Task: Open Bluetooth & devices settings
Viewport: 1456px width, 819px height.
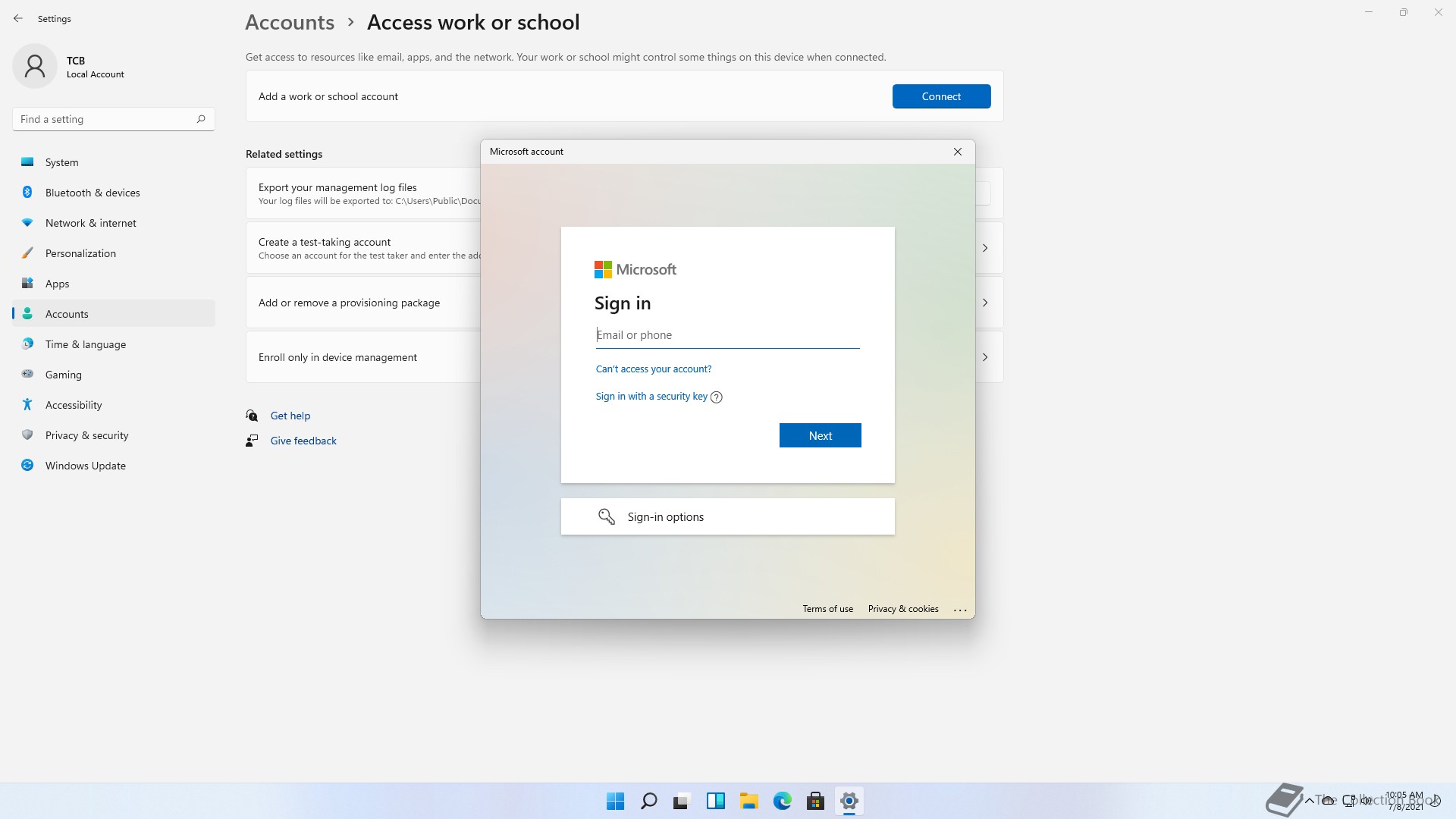Action: [114, 193]
